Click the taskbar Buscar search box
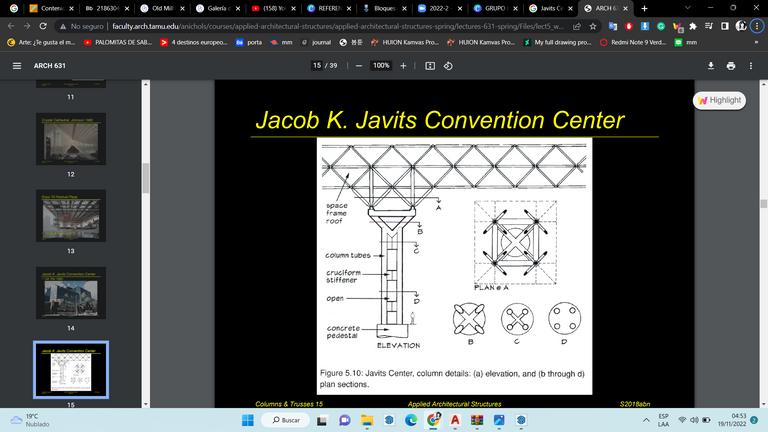 click(286, 420)
